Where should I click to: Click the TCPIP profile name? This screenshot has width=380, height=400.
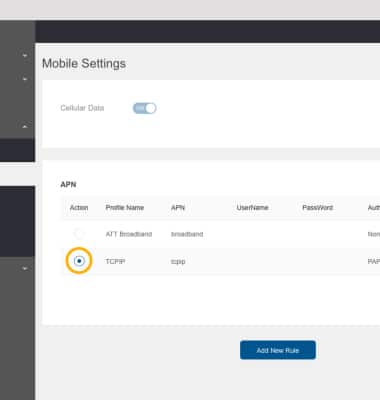pyautogui.click(x=115, y=261)
